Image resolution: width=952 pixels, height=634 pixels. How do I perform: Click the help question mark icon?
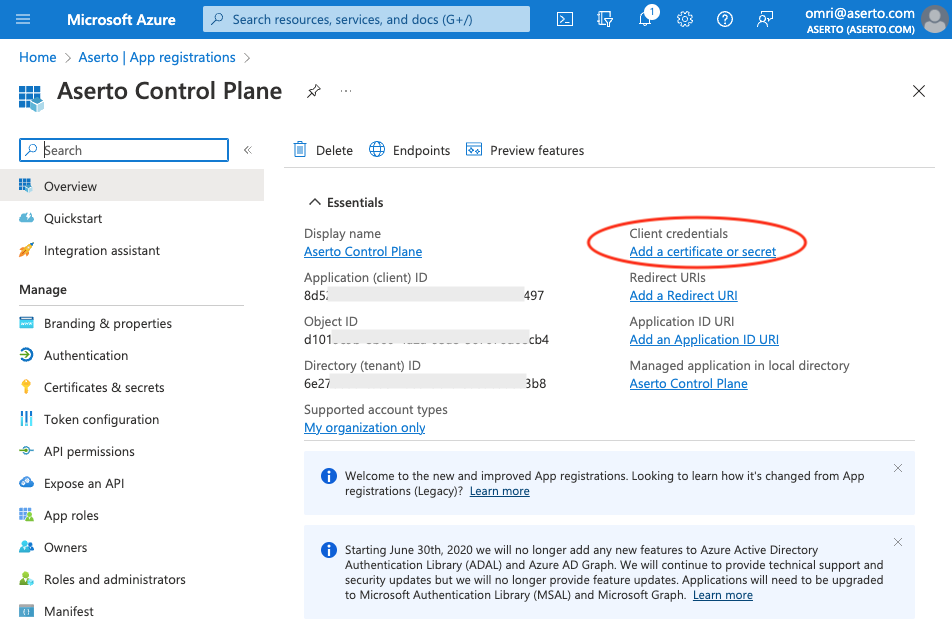(725, 19)
